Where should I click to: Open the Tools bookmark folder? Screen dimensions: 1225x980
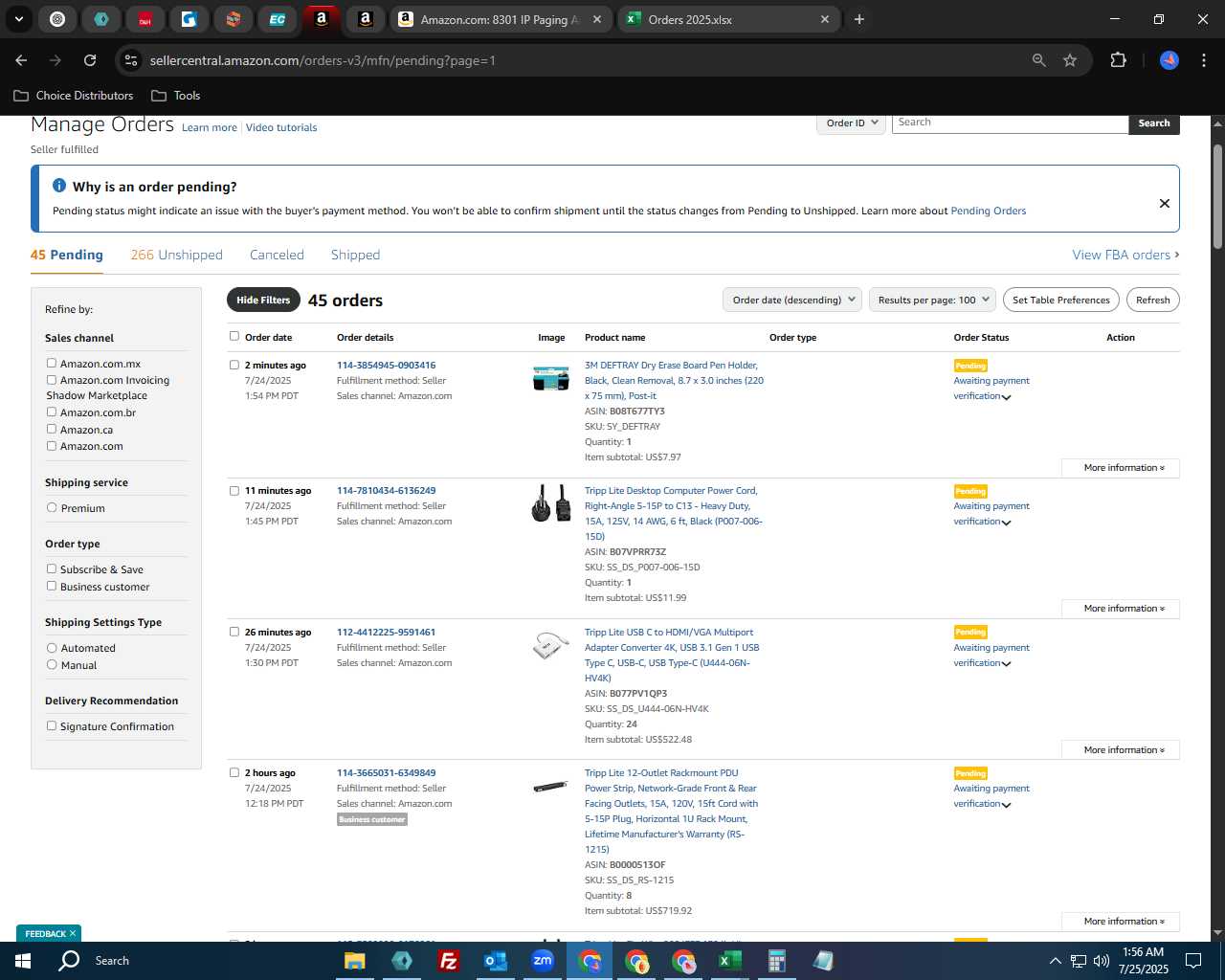[176, 96]
